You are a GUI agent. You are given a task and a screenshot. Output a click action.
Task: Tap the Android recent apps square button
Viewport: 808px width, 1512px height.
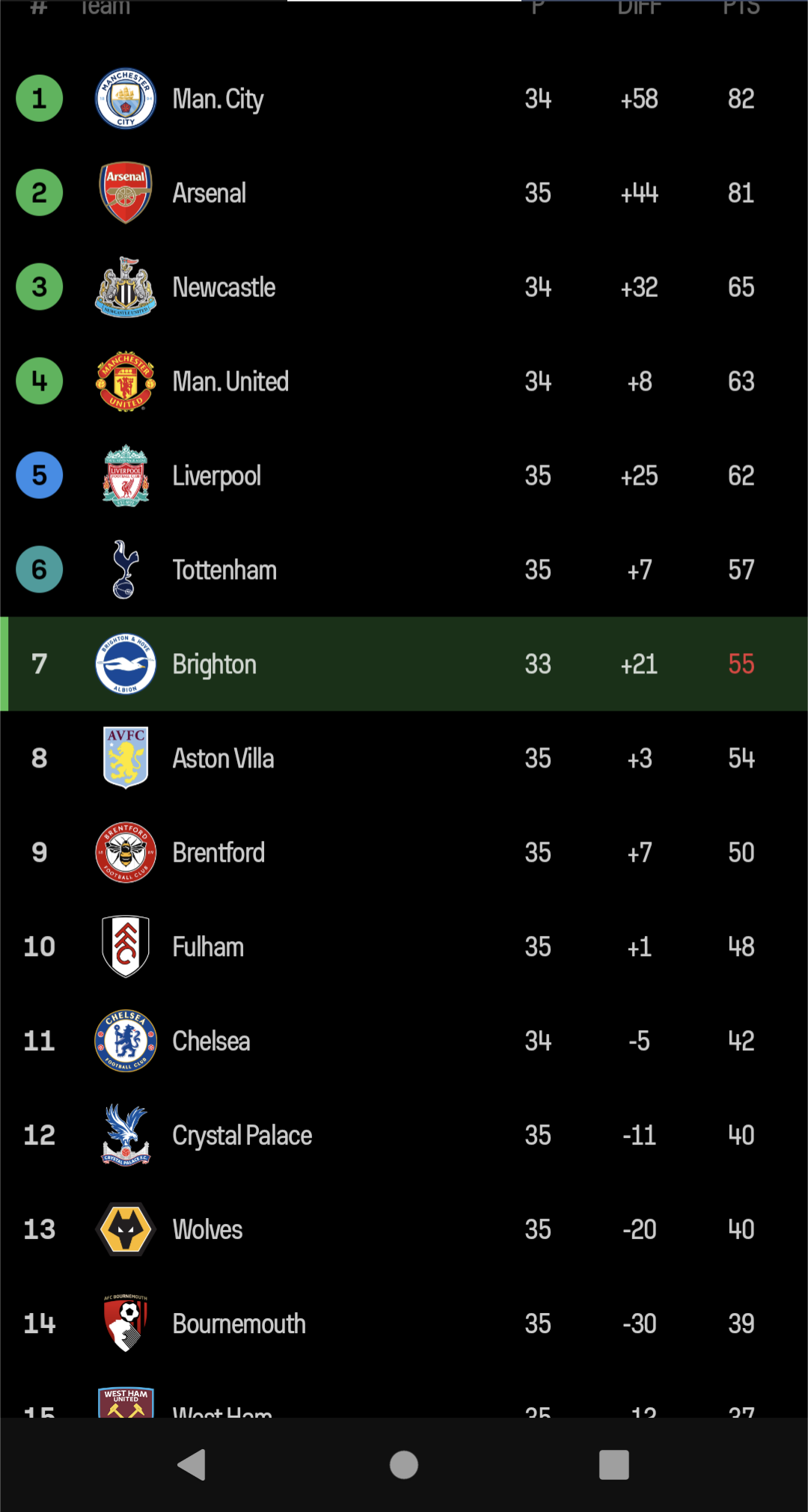(x=614, y=1465)
